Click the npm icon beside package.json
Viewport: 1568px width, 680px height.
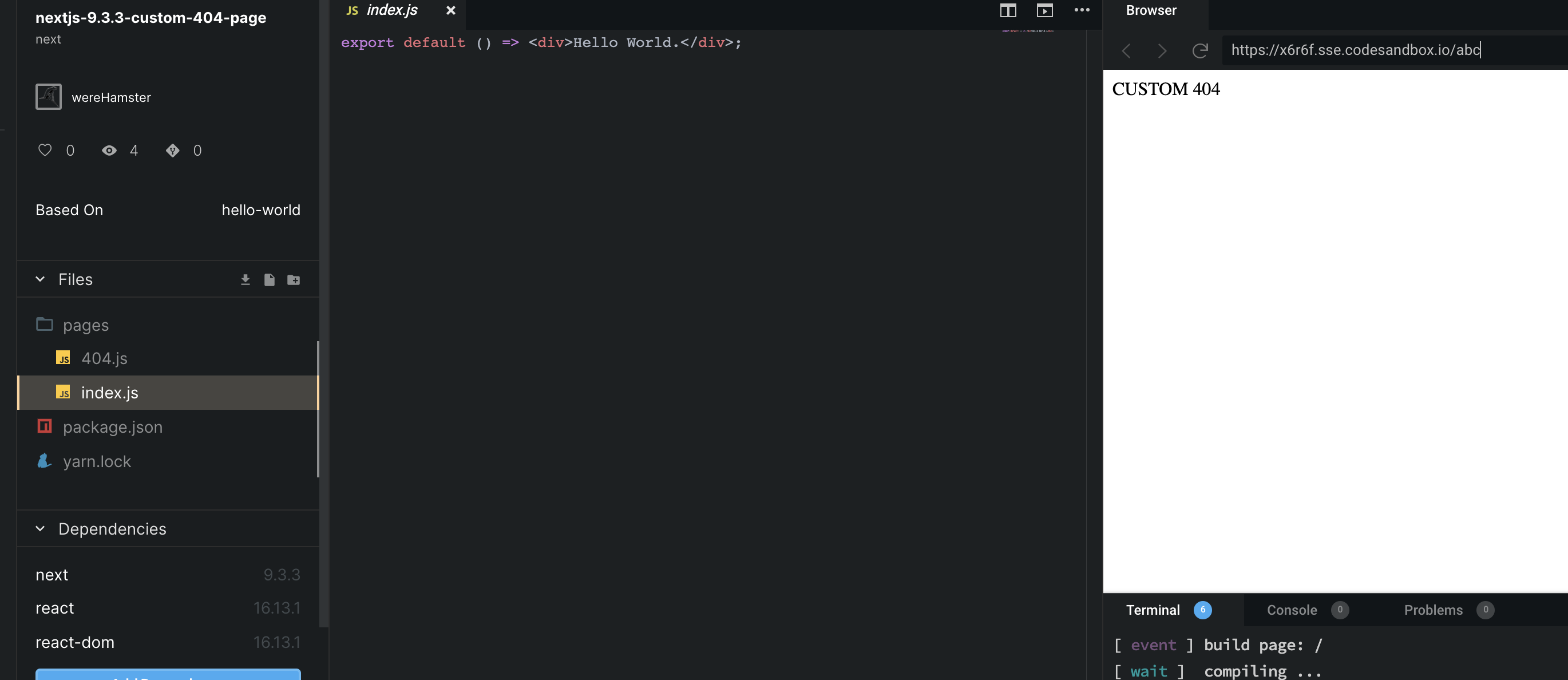pyautogui.click(x=45, y=425)
